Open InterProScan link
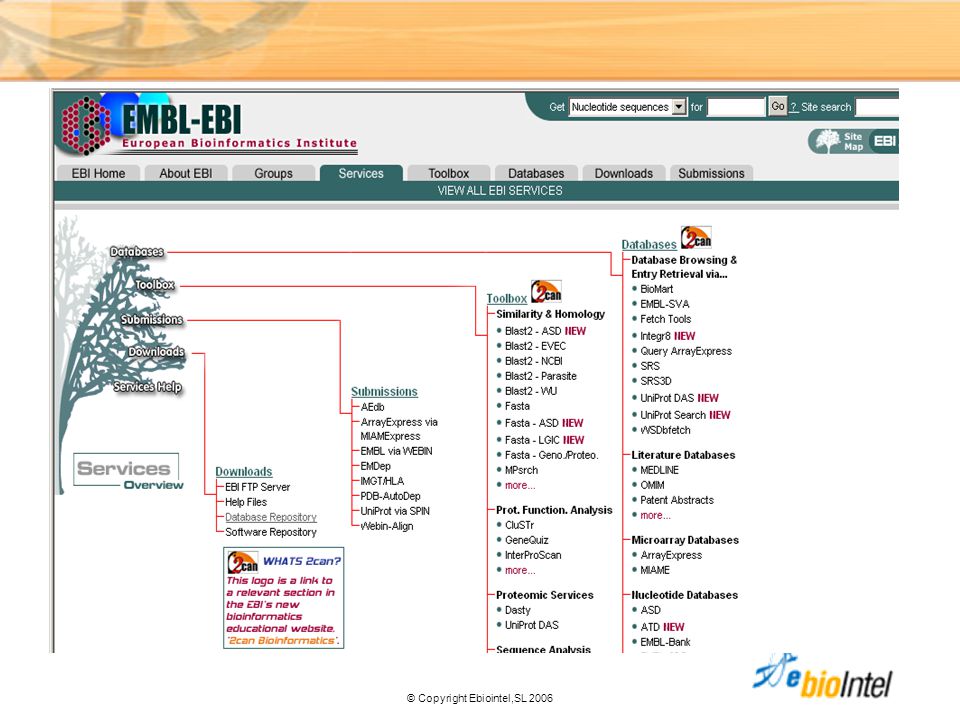This screenshot has height=720, width=960. [533, 555]
